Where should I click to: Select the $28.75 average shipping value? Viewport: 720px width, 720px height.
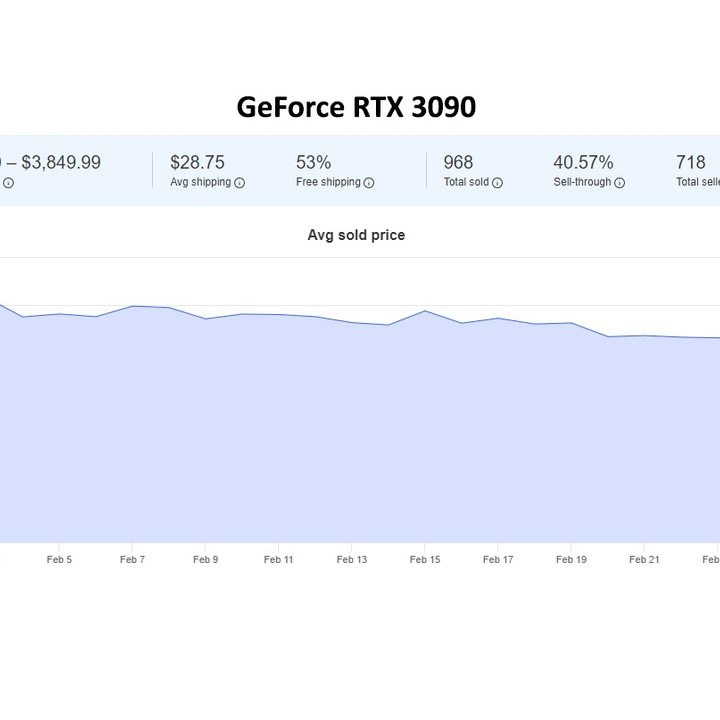tap(197, 162)
